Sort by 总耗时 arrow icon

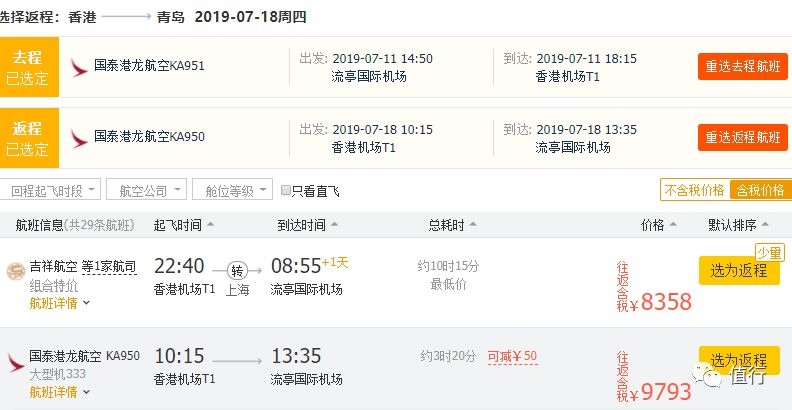473,225
